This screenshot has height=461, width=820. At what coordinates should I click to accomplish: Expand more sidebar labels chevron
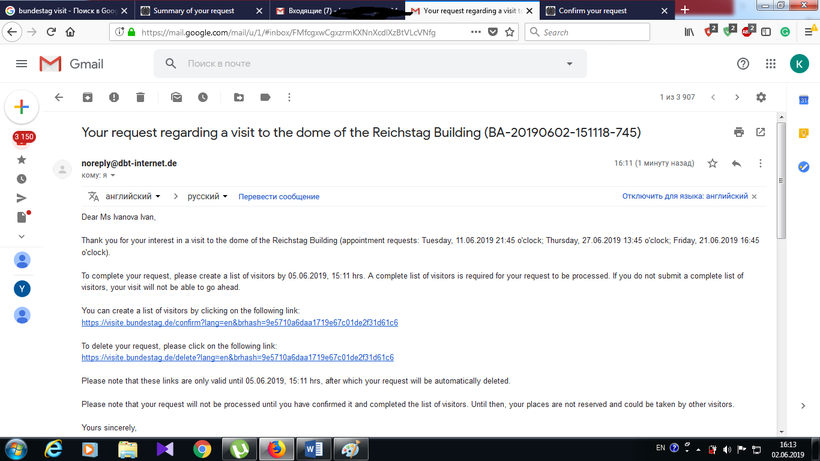point(21,236)
